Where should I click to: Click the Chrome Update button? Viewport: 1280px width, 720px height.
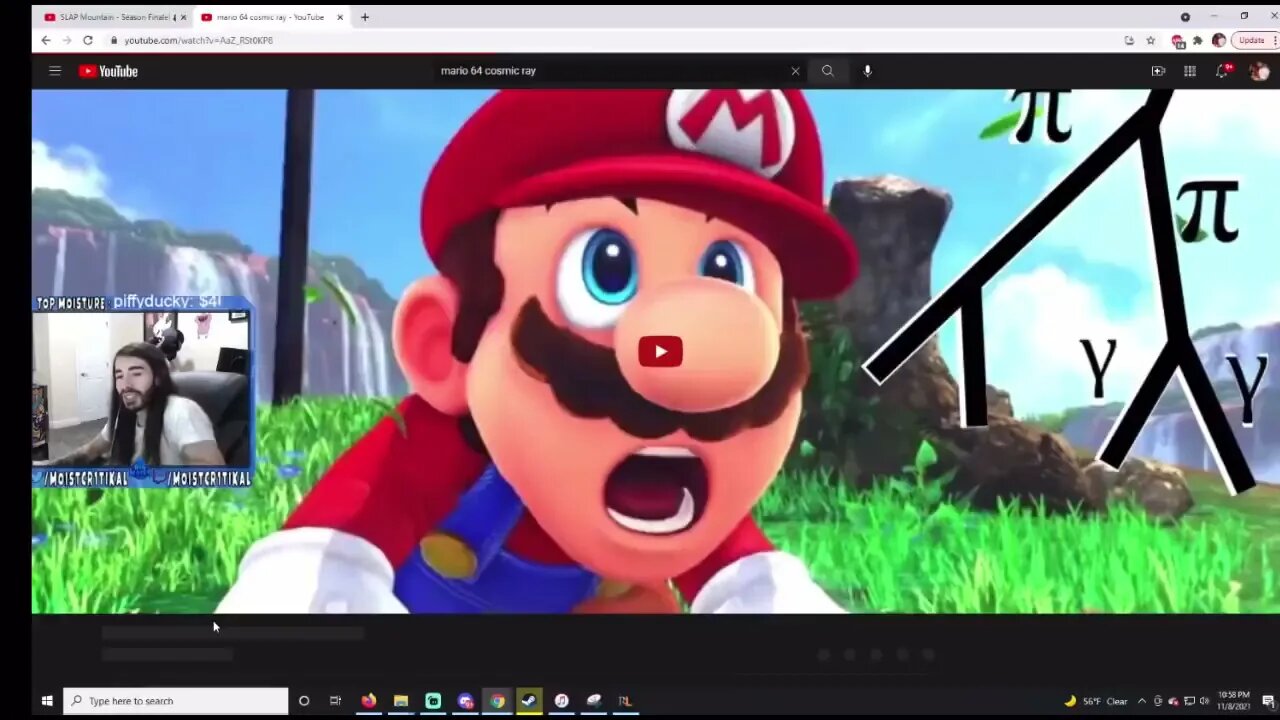(x=1253, y=40)
